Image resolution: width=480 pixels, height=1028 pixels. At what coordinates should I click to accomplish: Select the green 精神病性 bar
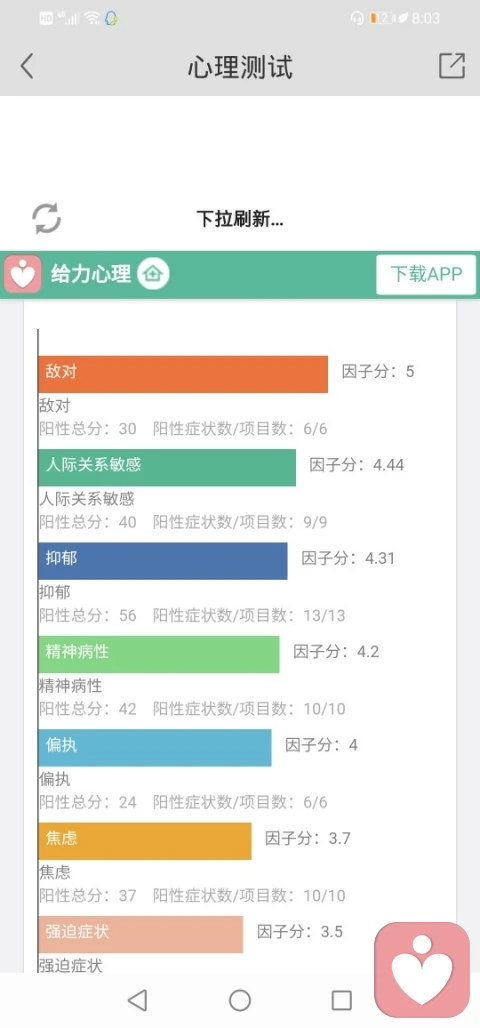click(x=159, y=654)
